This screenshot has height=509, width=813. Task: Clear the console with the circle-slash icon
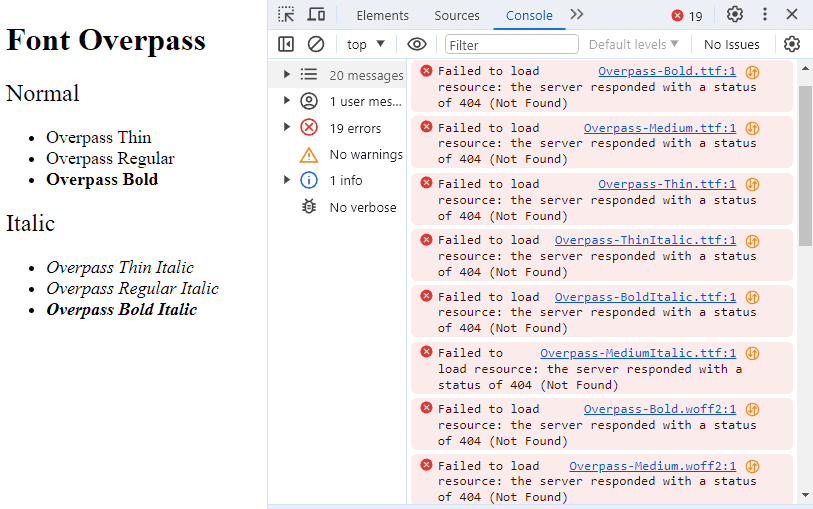[x=316, y=45]
